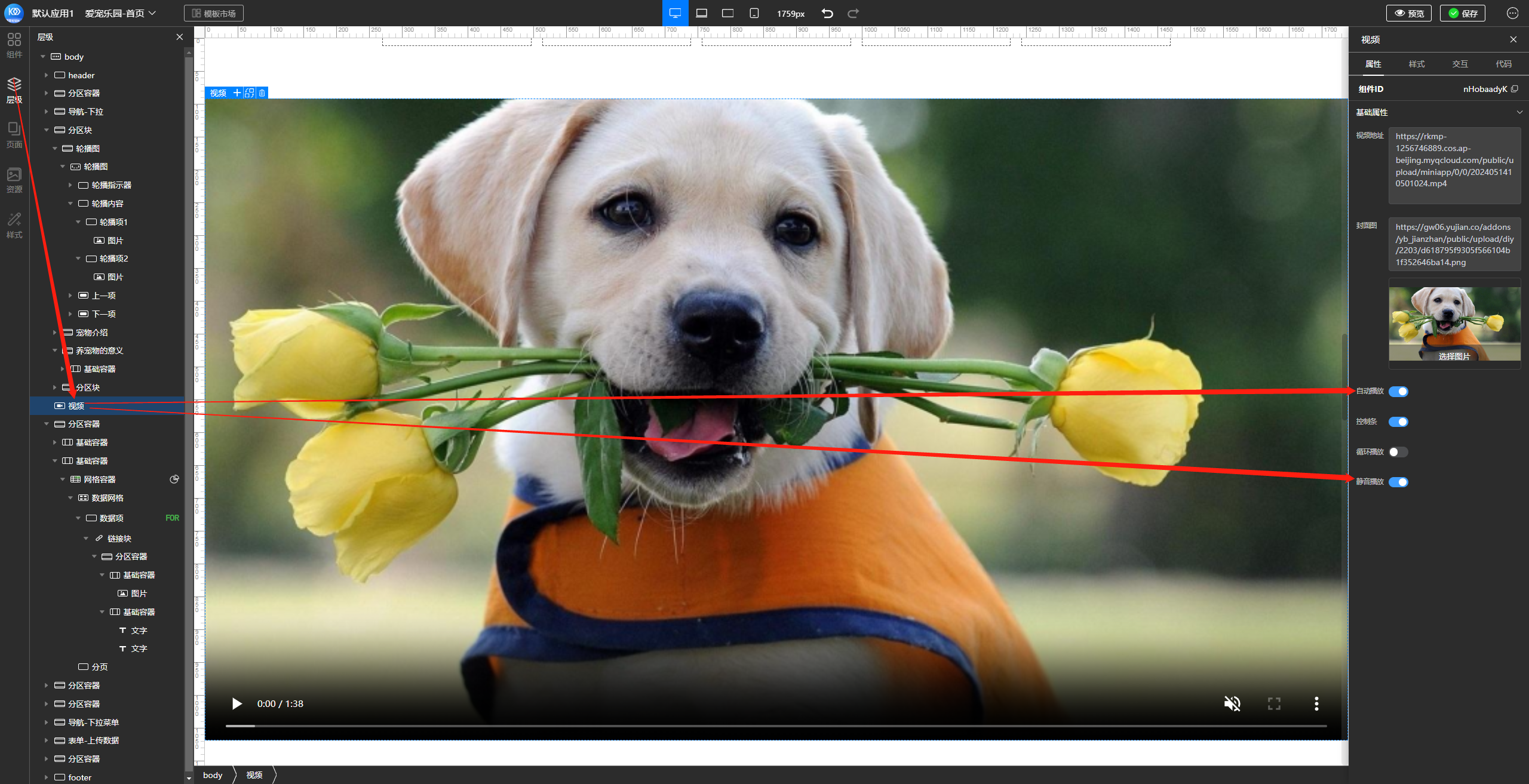
Task: Switch to the 交互 tab
Action: pyautogui.click(x=1460, y=64)
